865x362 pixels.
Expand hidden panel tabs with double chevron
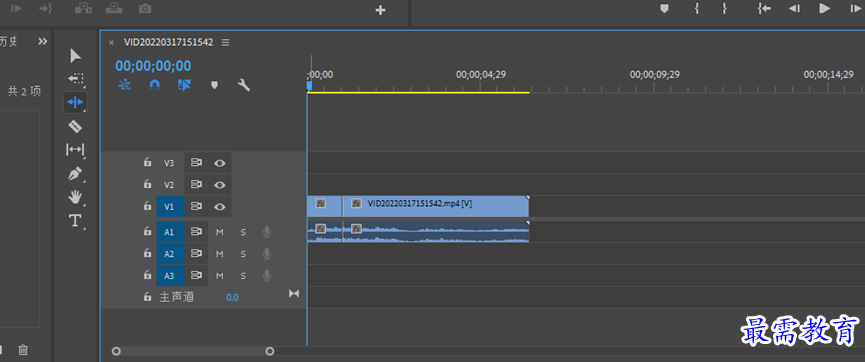click(x=42, y=41)
